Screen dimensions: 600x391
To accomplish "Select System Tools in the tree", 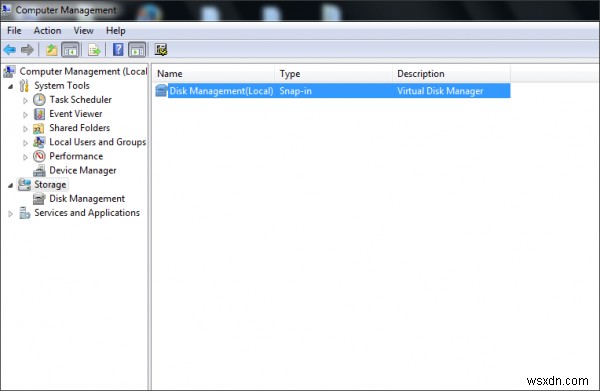I will pyautogui.click(x=62, y=86).
